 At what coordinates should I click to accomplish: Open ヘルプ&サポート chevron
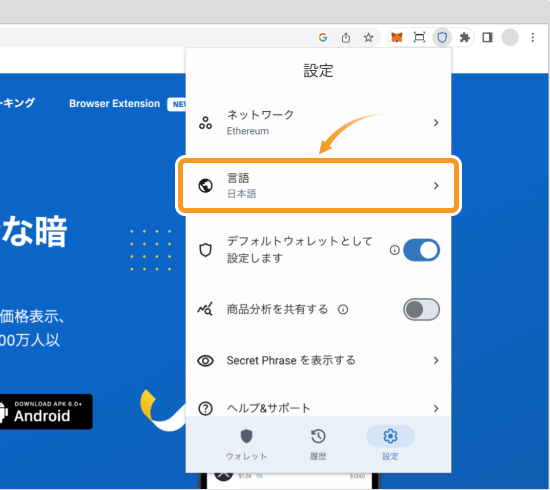point(436,408)
